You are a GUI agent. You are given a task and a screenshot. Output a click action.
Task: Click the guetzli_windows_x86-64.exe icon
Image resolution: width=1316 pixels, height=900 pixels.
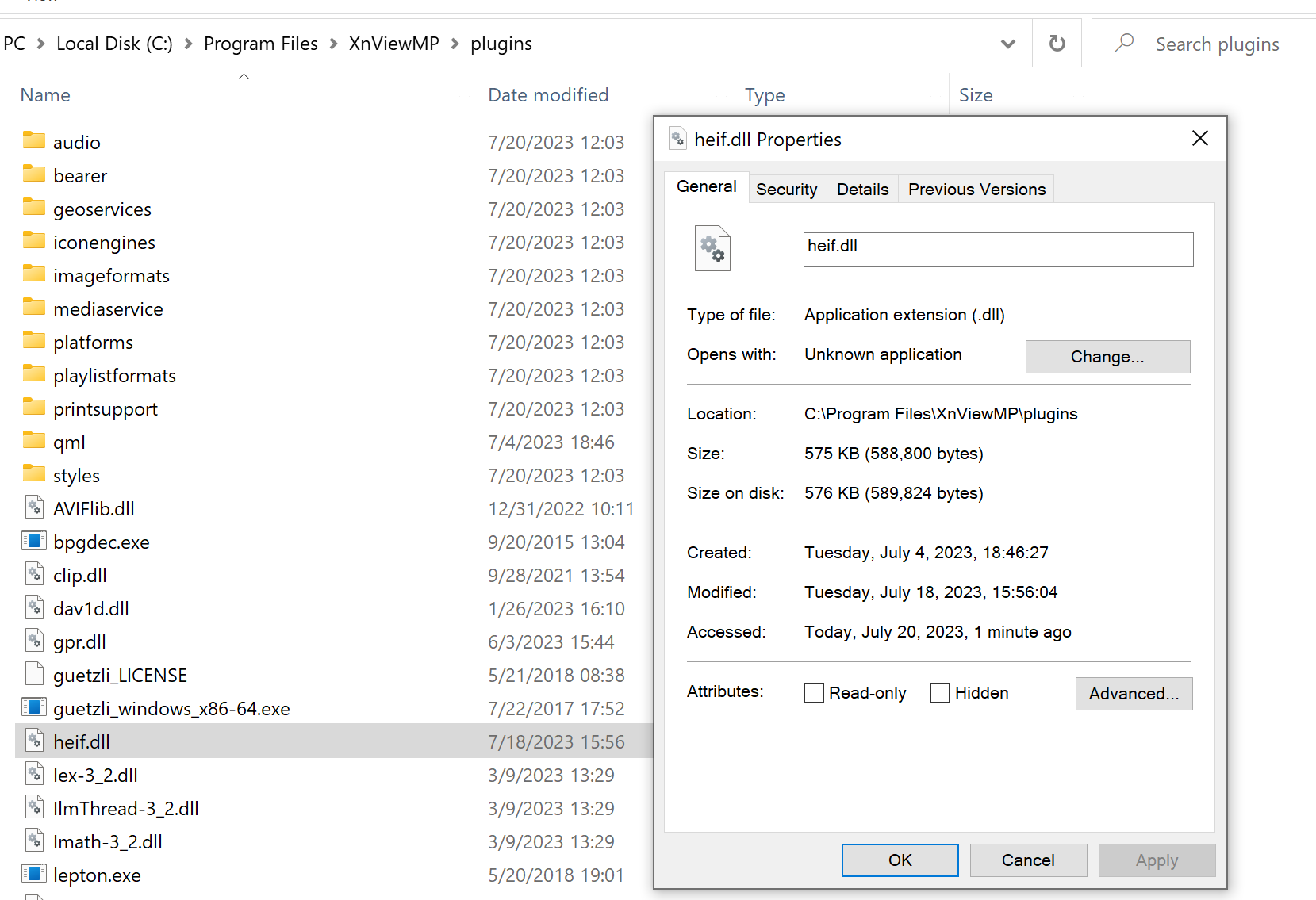[34, 707]
